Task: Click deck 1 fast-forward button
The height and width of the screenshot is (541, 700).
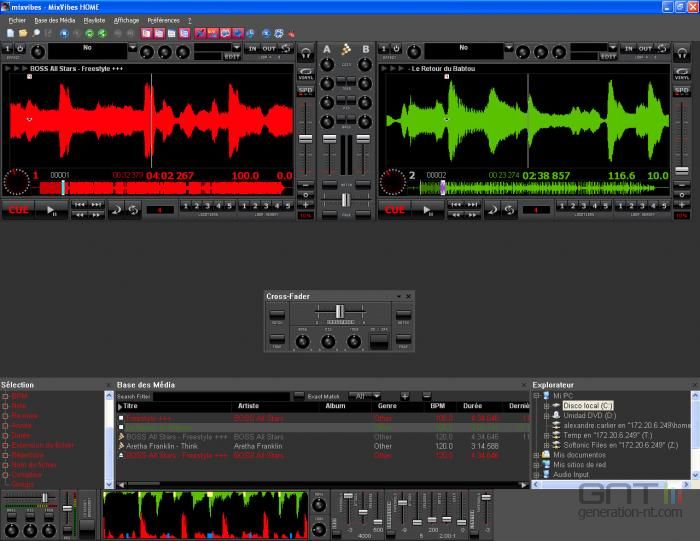Action: (96, 215)
